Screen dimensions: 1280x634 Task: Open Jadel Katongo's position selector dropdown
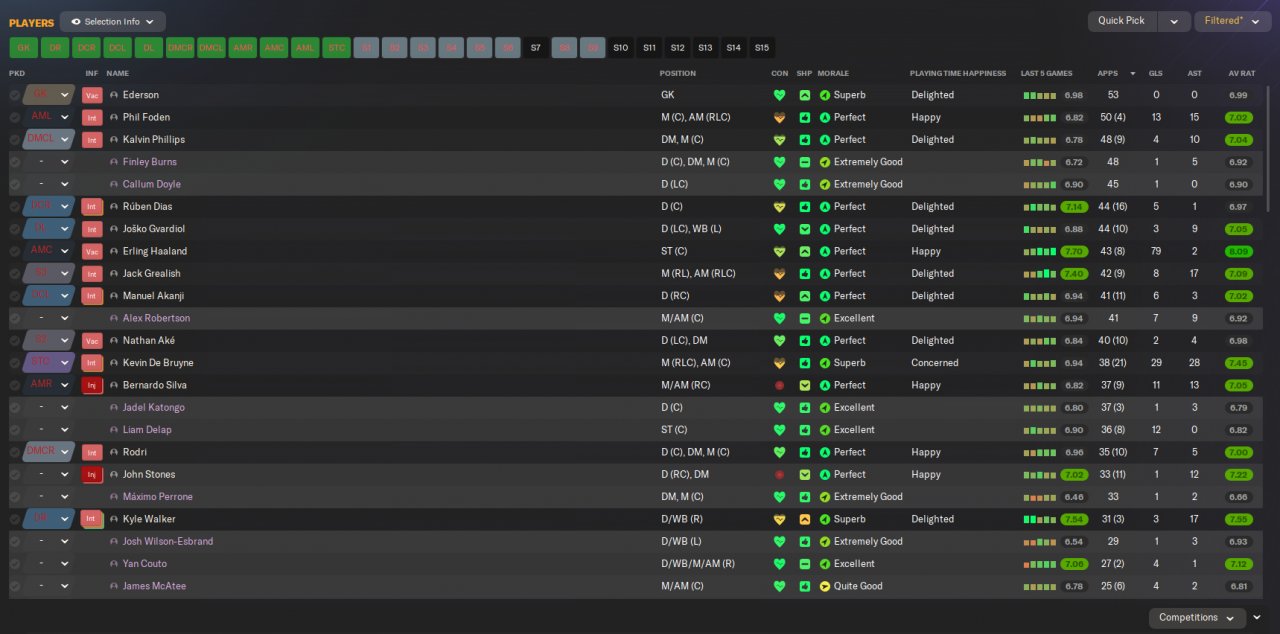click(x=65, y=408)
